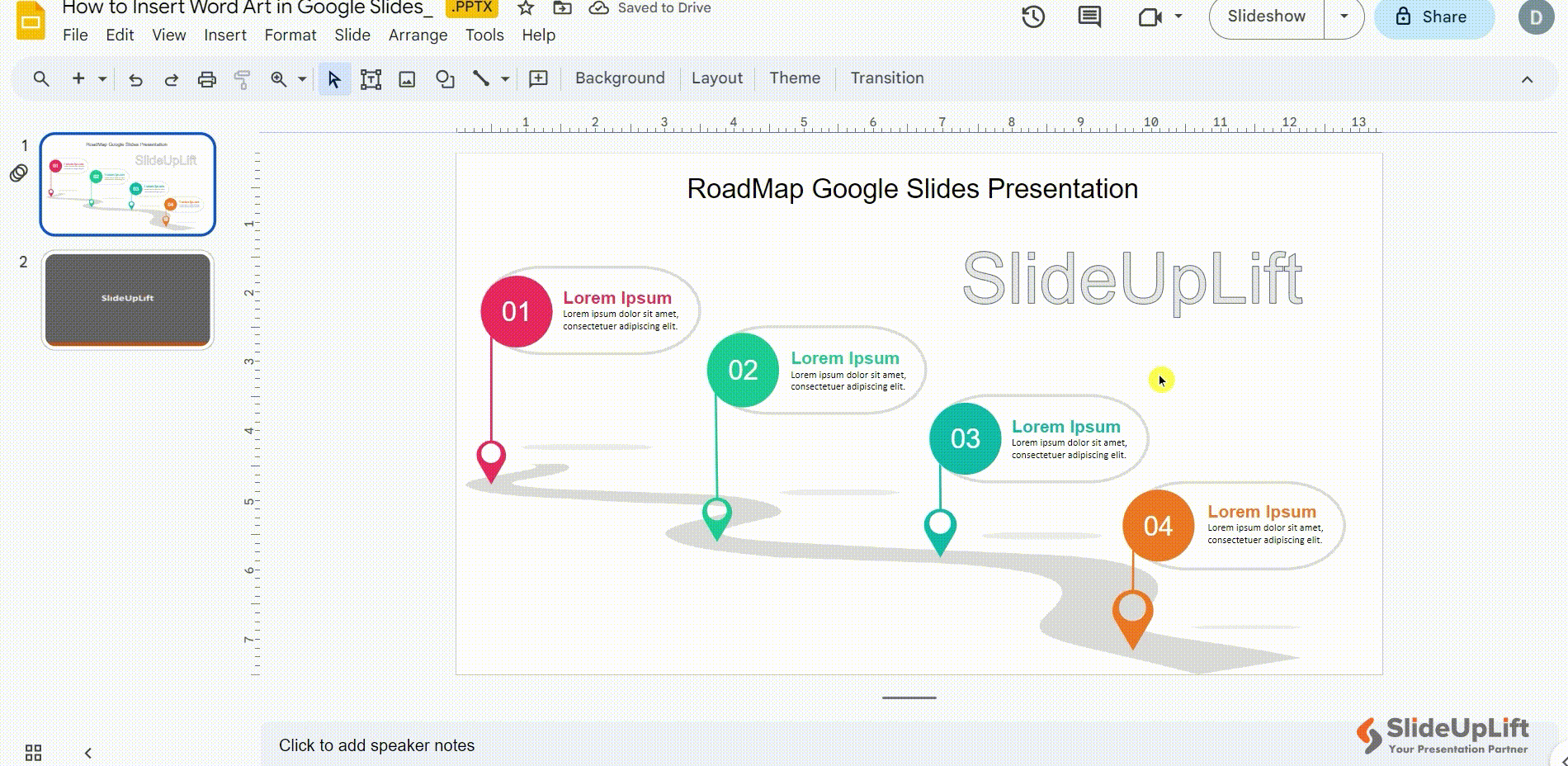Open the Slideshow options dropdown
1568x766 pixels.
(1345, 16)
